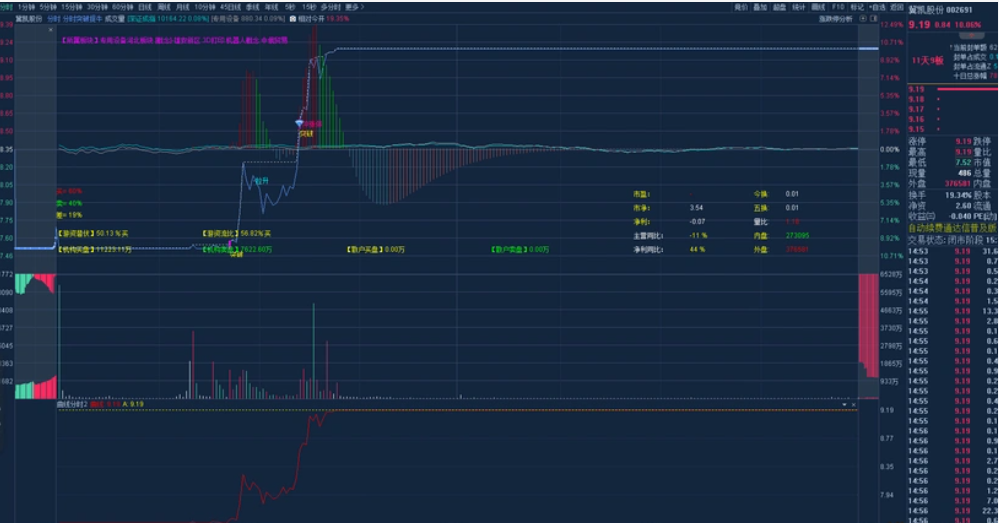The height and width of the screenshot is (523, 999).
Task: Click the 相对今开 camera icon
Action: 291,18
